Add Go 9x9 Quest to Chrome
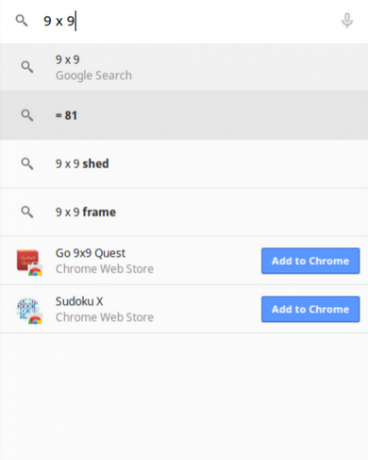 310,261
